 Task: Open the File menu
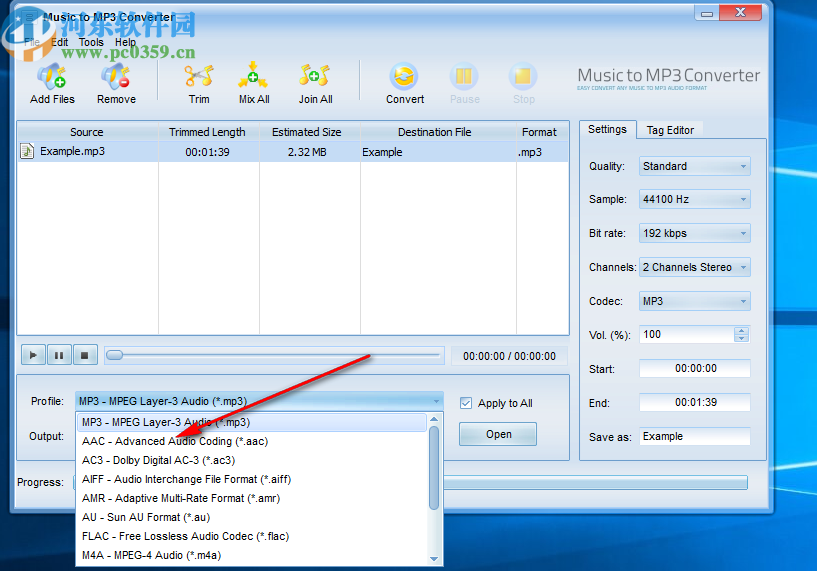click(x=32, y=42)
